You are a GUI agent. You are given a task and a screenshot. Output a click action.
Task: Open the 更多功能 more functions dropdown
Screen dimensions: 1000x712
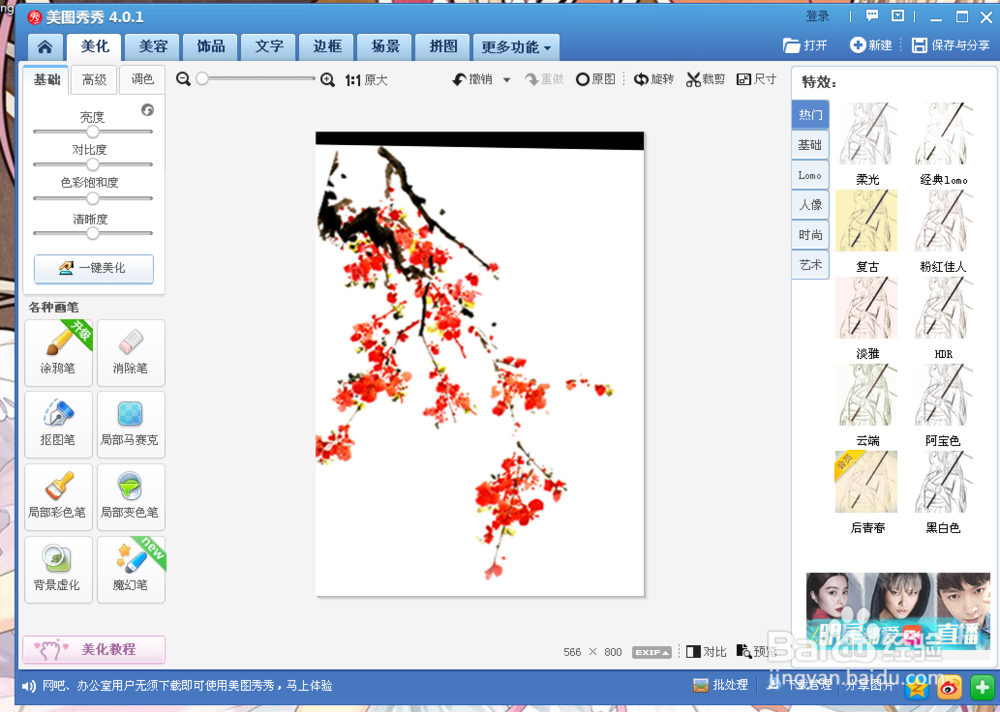tap(516, 47)
